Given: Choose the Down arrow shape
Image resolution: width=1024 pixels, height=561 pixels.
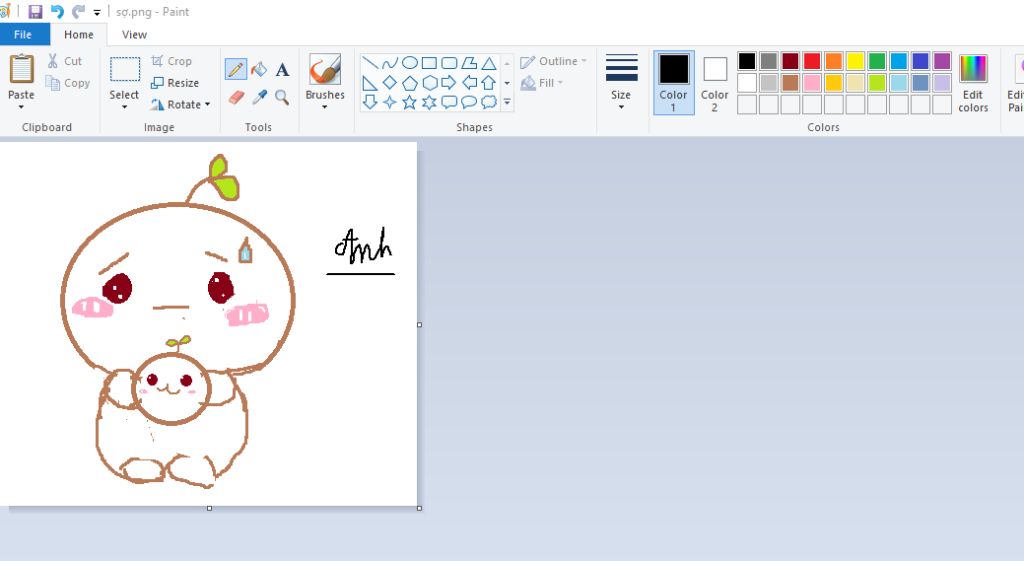Looking at the screenshot, I should pyautogui.click(x=370, y=102).
